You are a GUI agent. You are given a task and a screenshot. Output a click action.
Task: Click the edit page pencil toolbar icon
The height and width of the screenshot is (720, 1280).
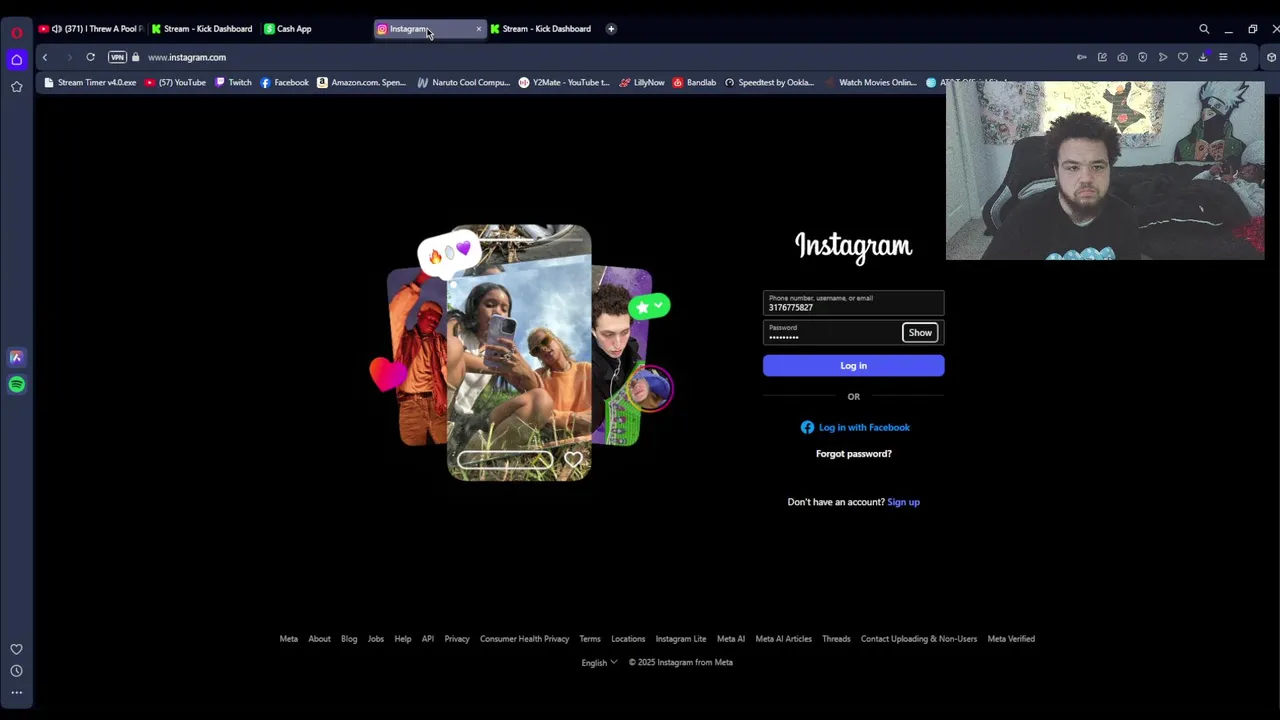[x=1102, y=57]
